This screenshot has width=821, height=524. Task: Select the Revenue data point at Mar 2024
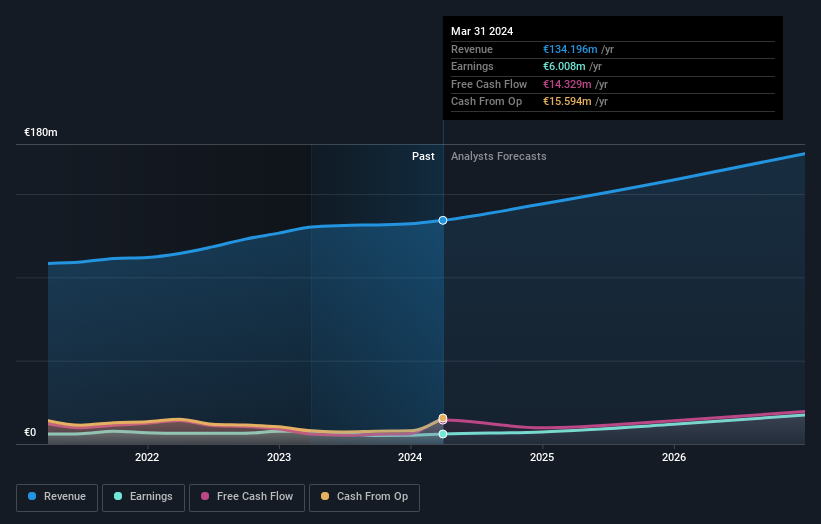(443, 220)
